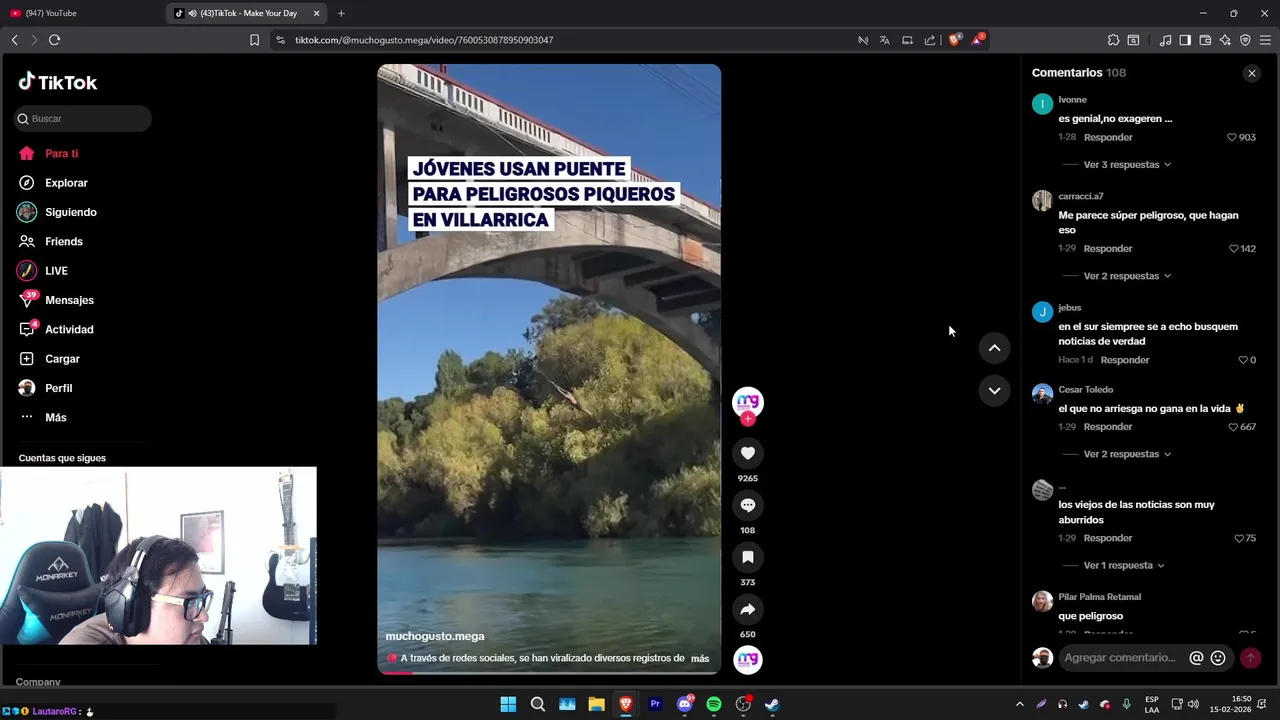
Task: Bookmark this page in address bar
Action: tap(254, 40)
